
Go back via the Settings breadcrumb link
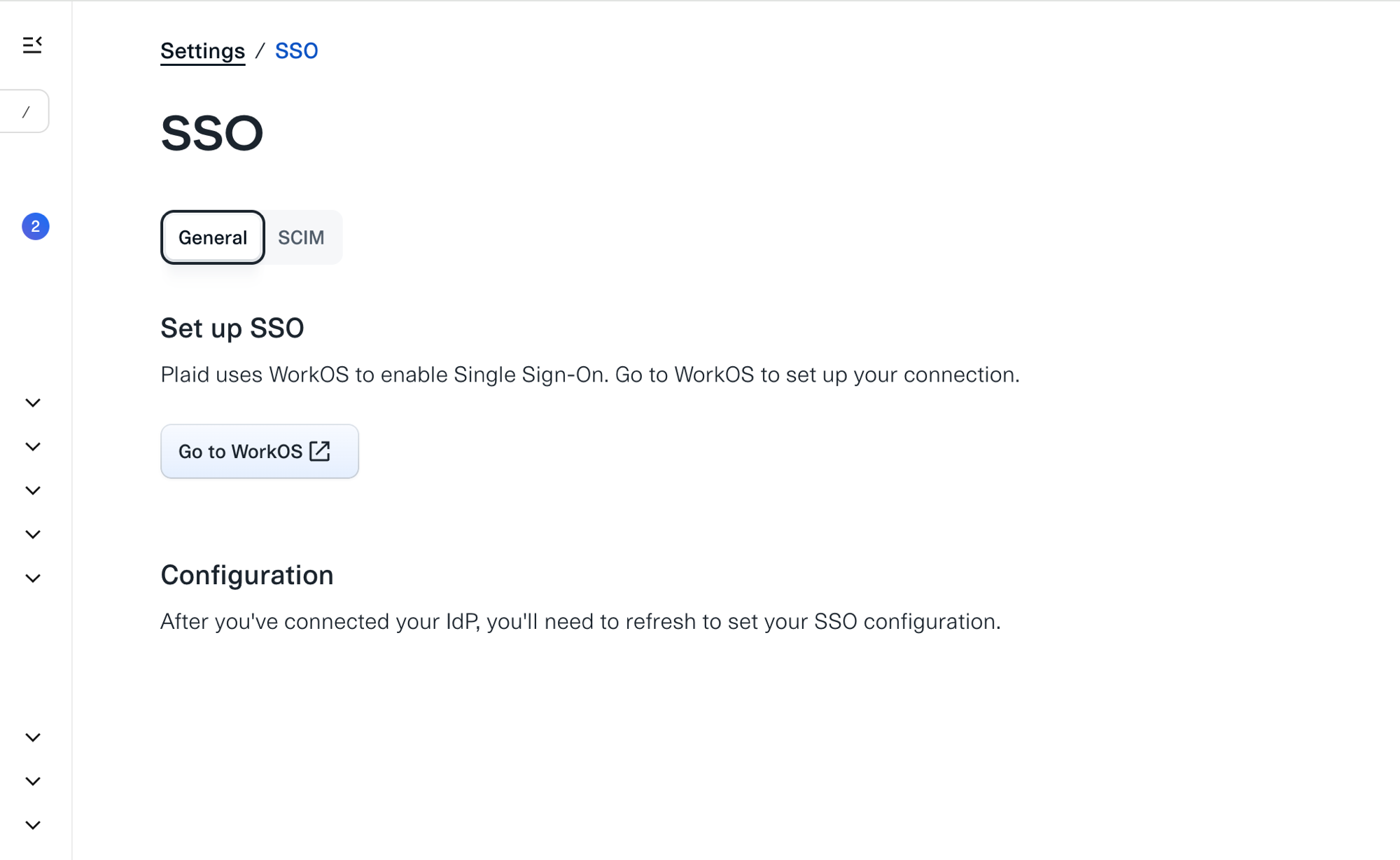coord(202,51)
